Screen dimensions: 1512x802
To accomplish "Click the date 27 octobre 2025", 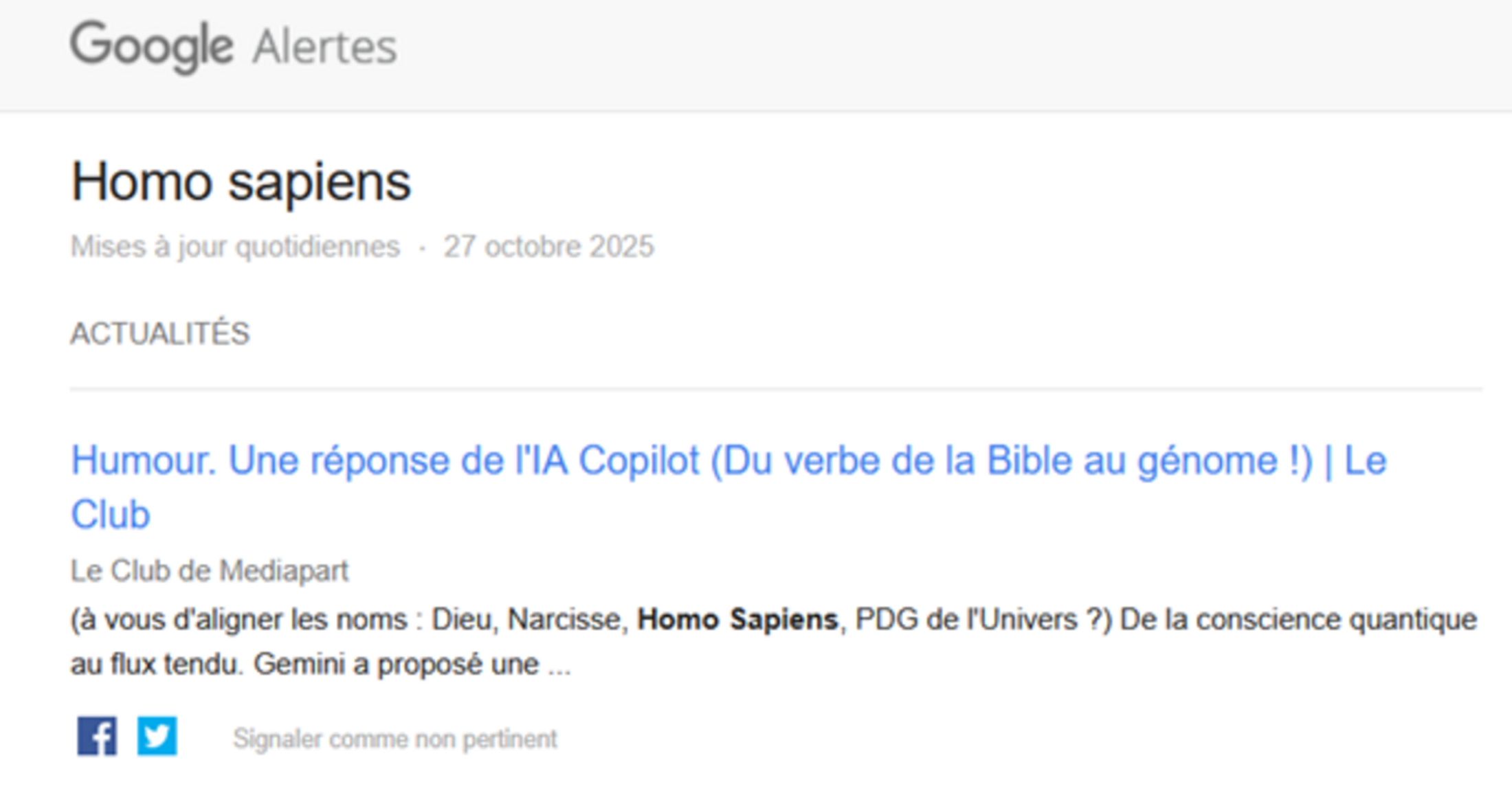I will (548, 247).
